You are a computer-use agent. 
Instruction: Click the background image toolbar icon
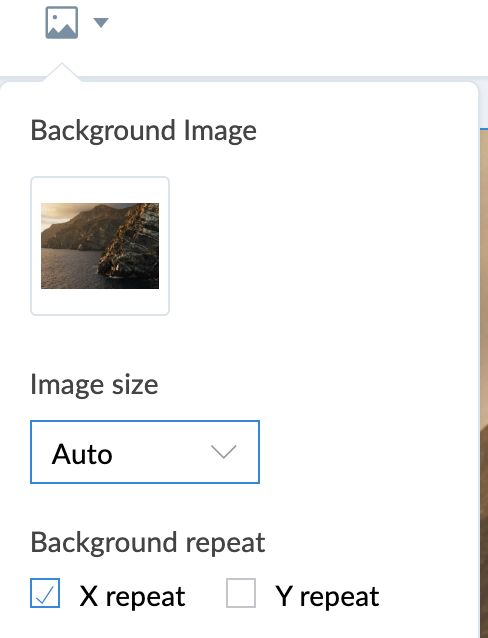[x=61, y=22]
